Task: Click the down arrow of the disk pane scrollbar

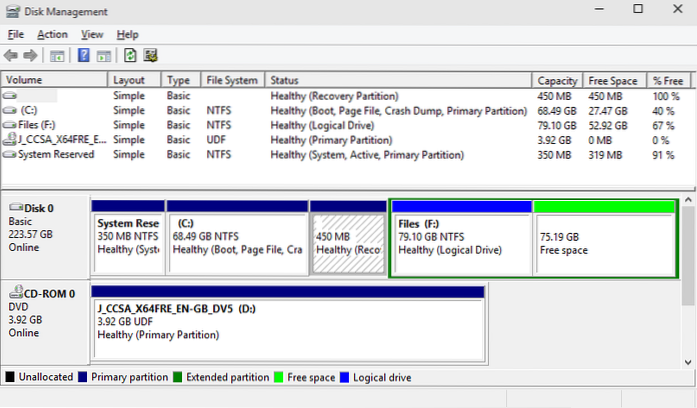Action: tap(689, 359)
